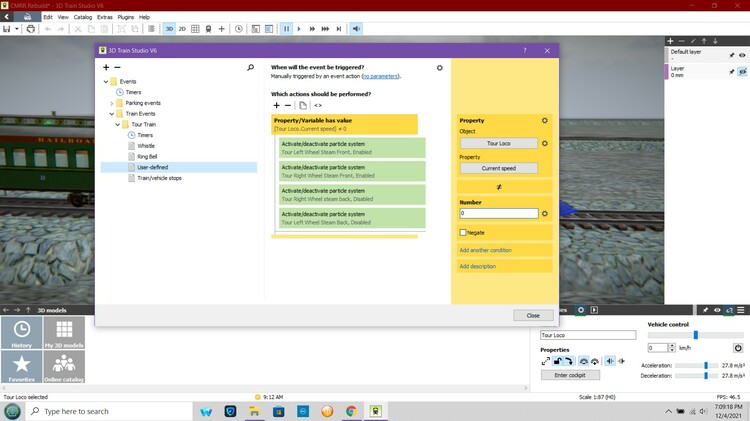This screenshot has height=421, width=750.
Task: Toggle the sound speaker icon in the toolbar
Action: [x=356, y=29]
